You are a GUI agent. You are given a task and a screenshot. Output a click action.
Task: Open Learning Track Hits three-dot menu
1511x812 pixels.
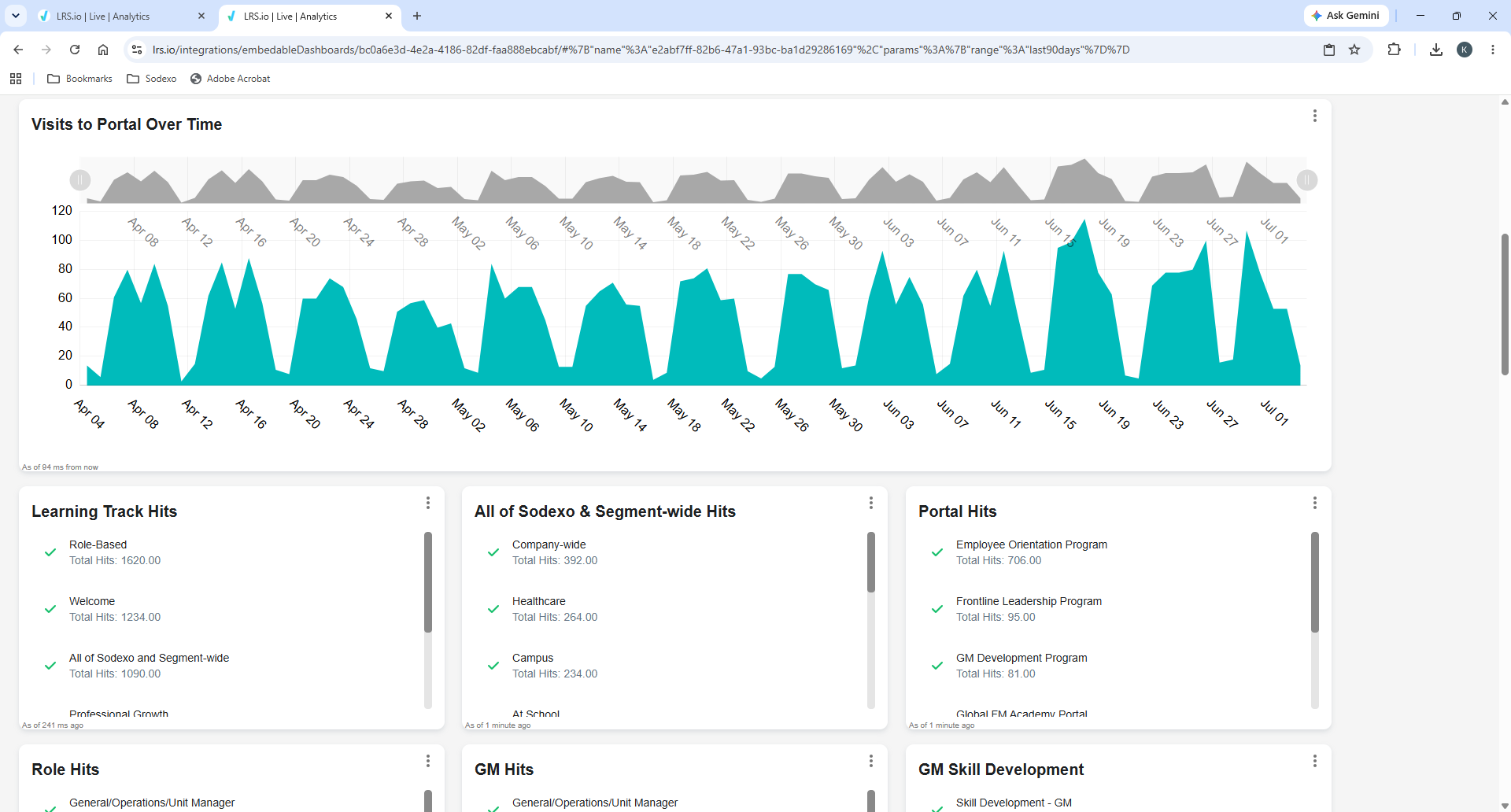[427, 503]
